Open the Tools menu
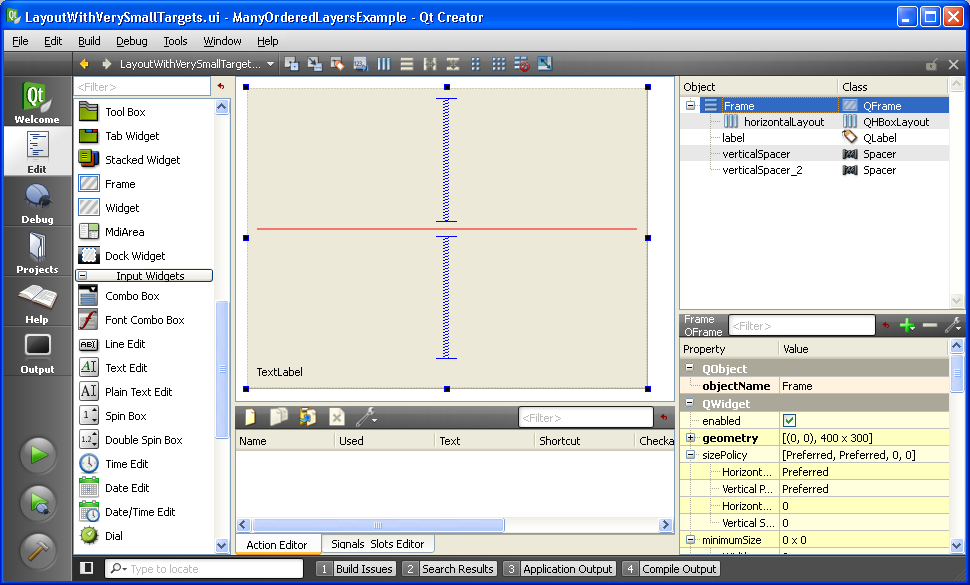 175,41
